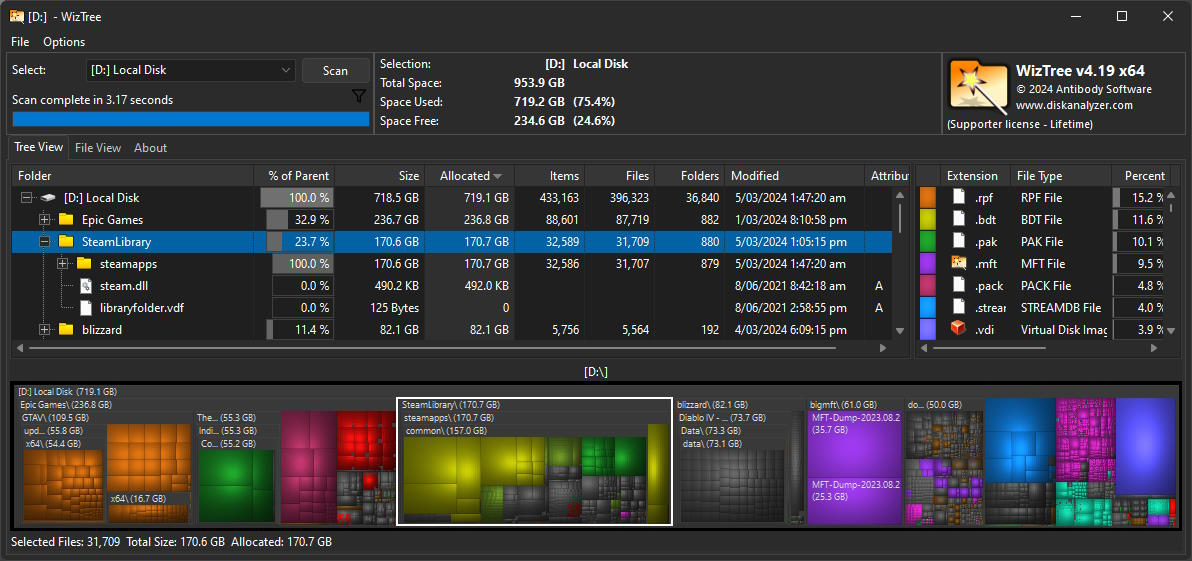Click the D: Local Disk drive icon

[x=48, y=198]
